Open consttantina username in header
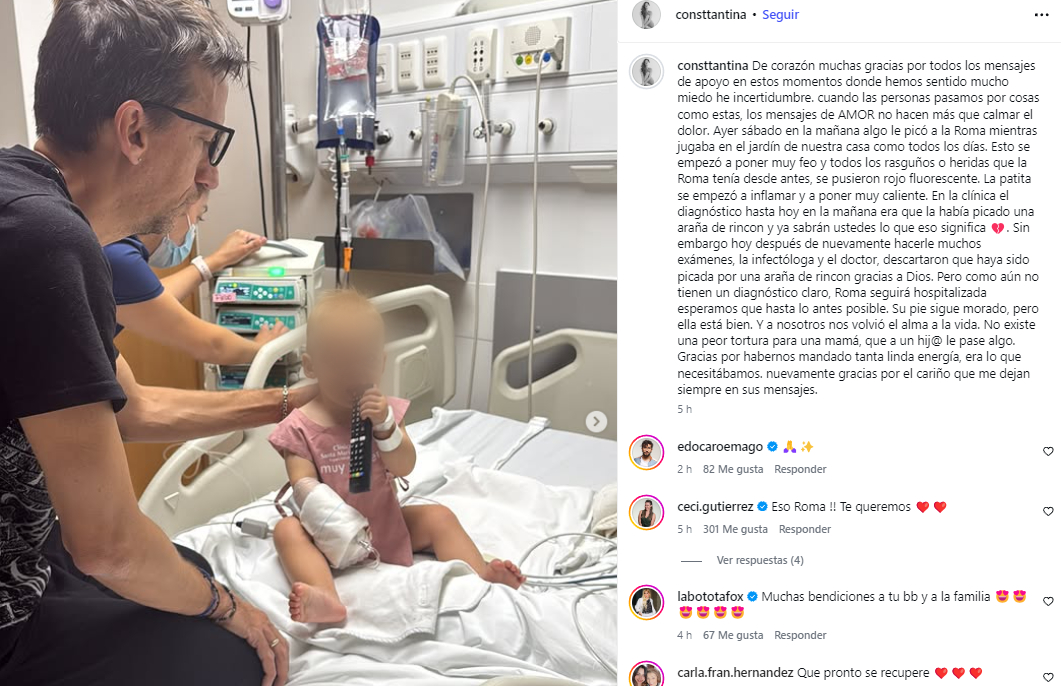 (710, 14)
